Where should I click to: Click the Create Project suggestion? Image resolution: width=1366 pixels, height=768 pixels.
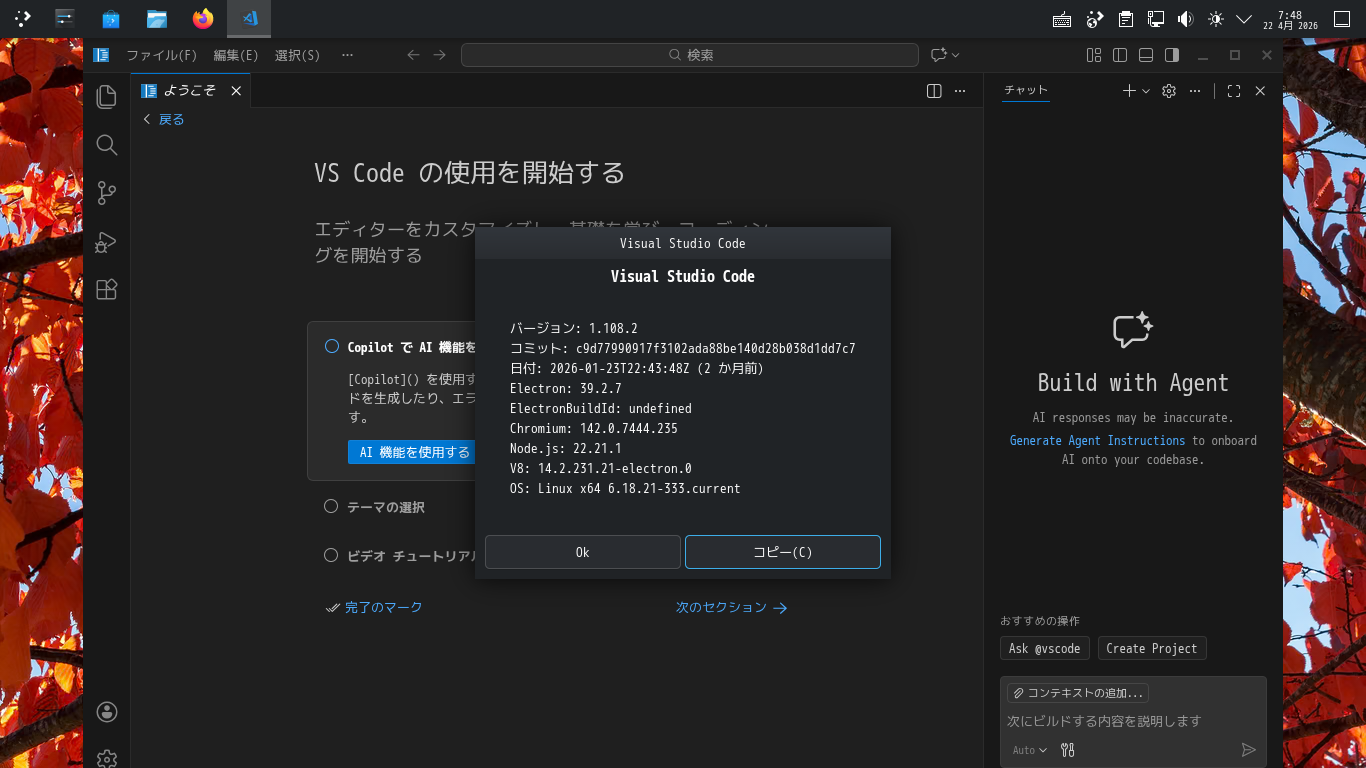click(x=1152, y=648)
